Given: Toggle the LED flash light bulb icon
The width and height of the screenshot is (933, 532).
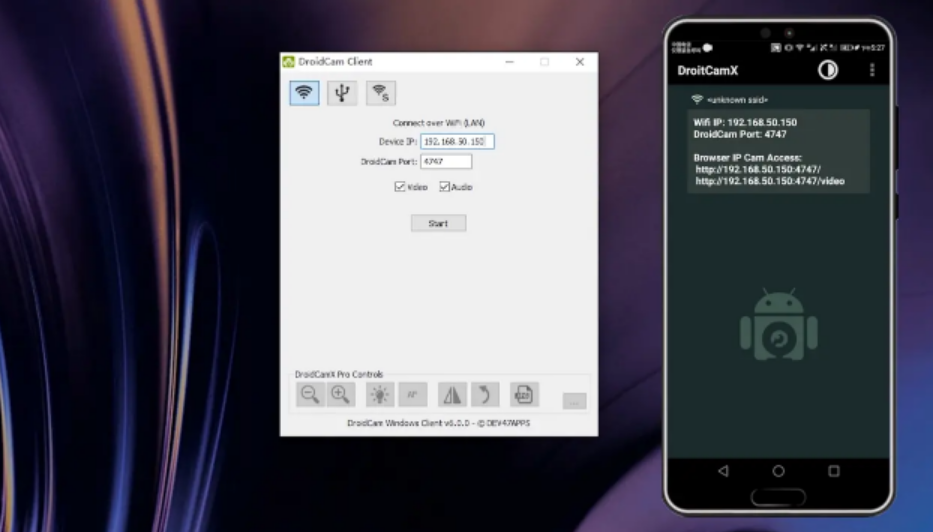Looking at the screenshot, I should (380, 395).
